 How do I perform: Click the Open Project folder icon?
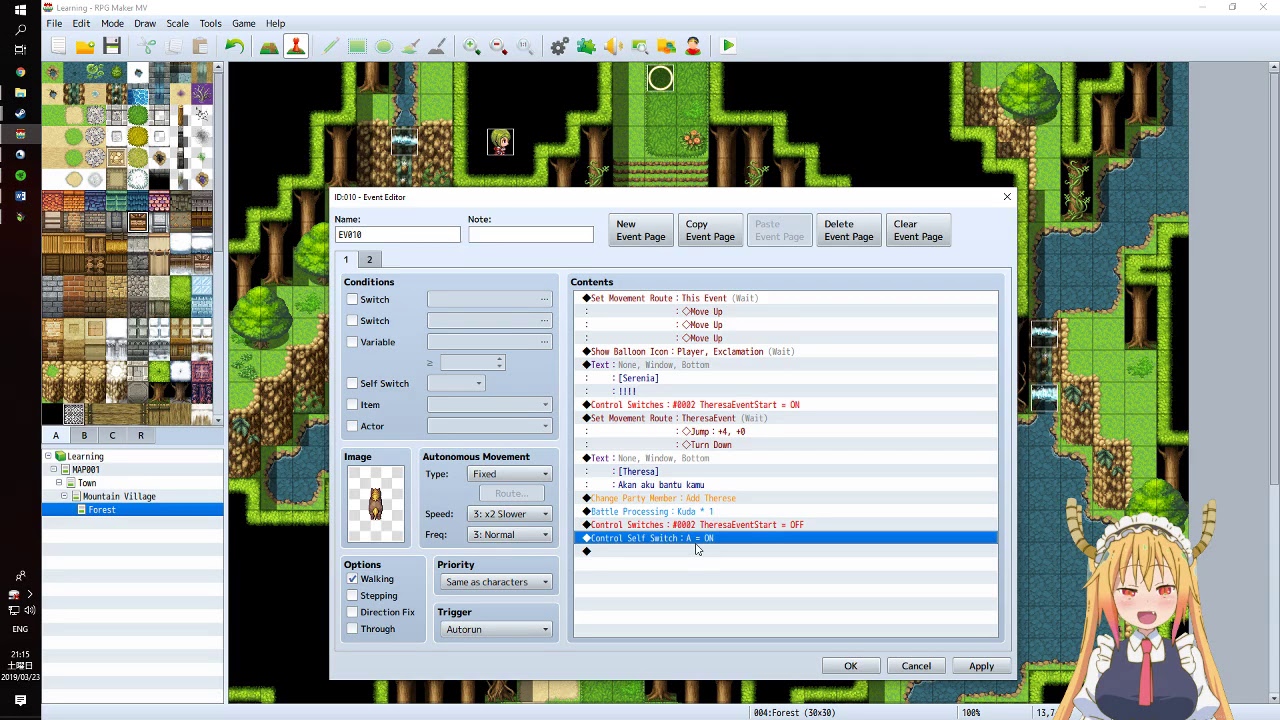(x=85, y=46)
